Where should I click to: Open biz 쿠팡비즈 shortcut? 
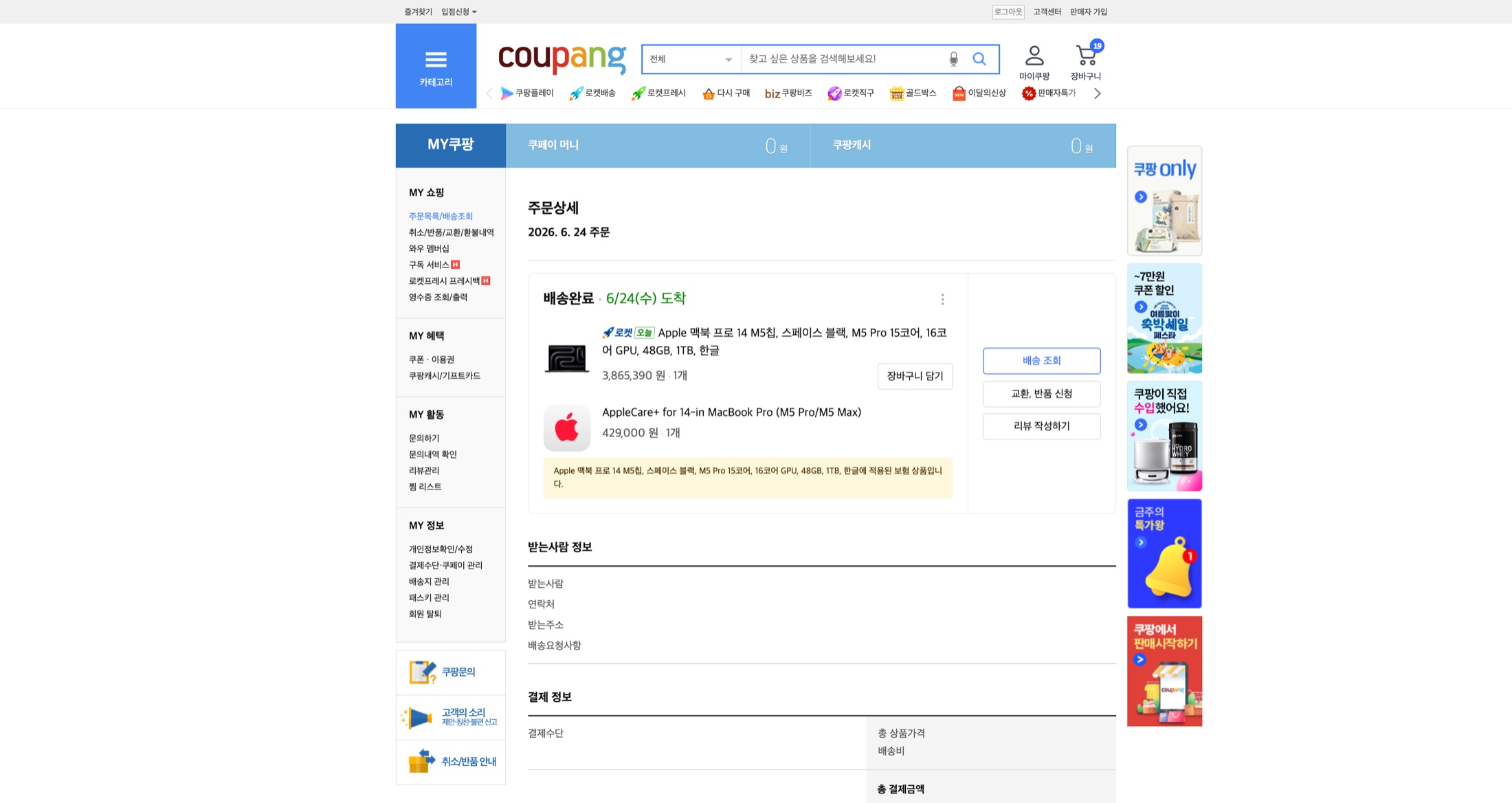(x=788, y=93)
